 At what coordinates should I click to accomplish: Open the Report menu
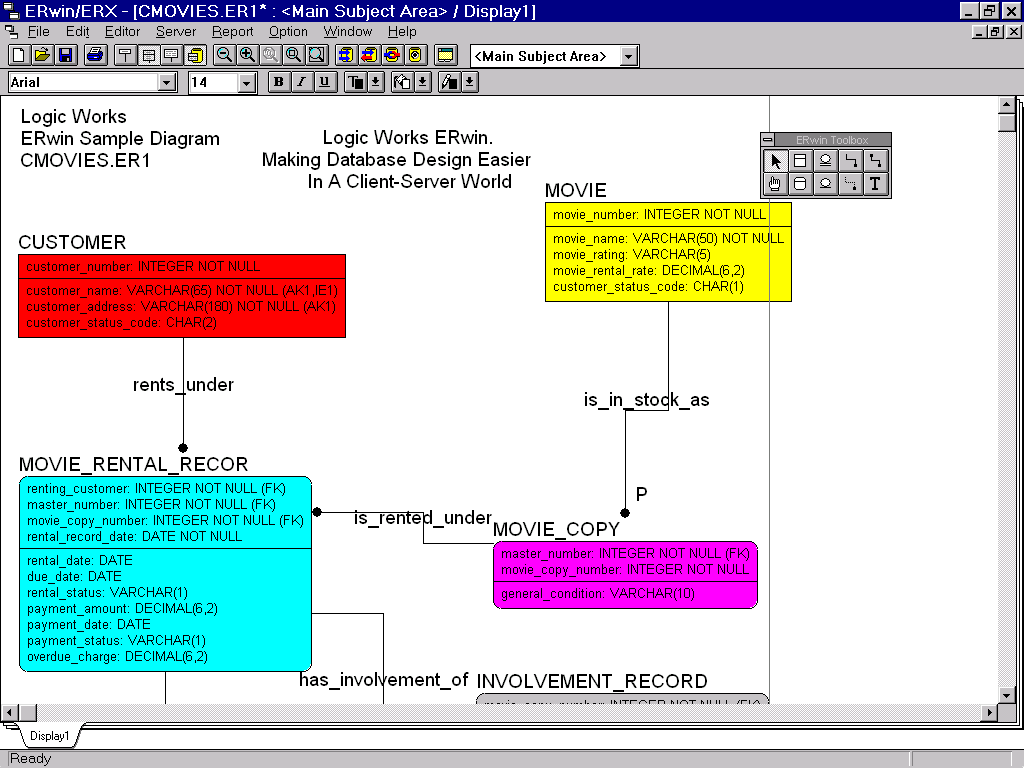232,32
